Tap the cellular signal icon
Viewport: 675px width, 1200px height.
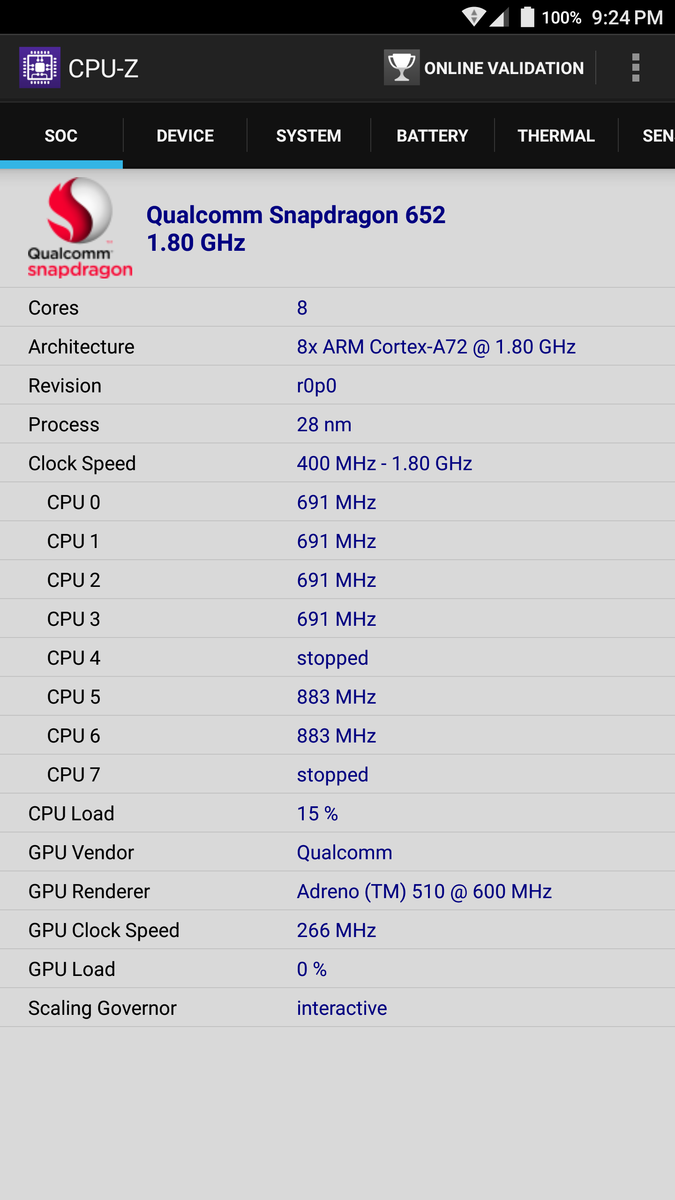click(499, 17)
